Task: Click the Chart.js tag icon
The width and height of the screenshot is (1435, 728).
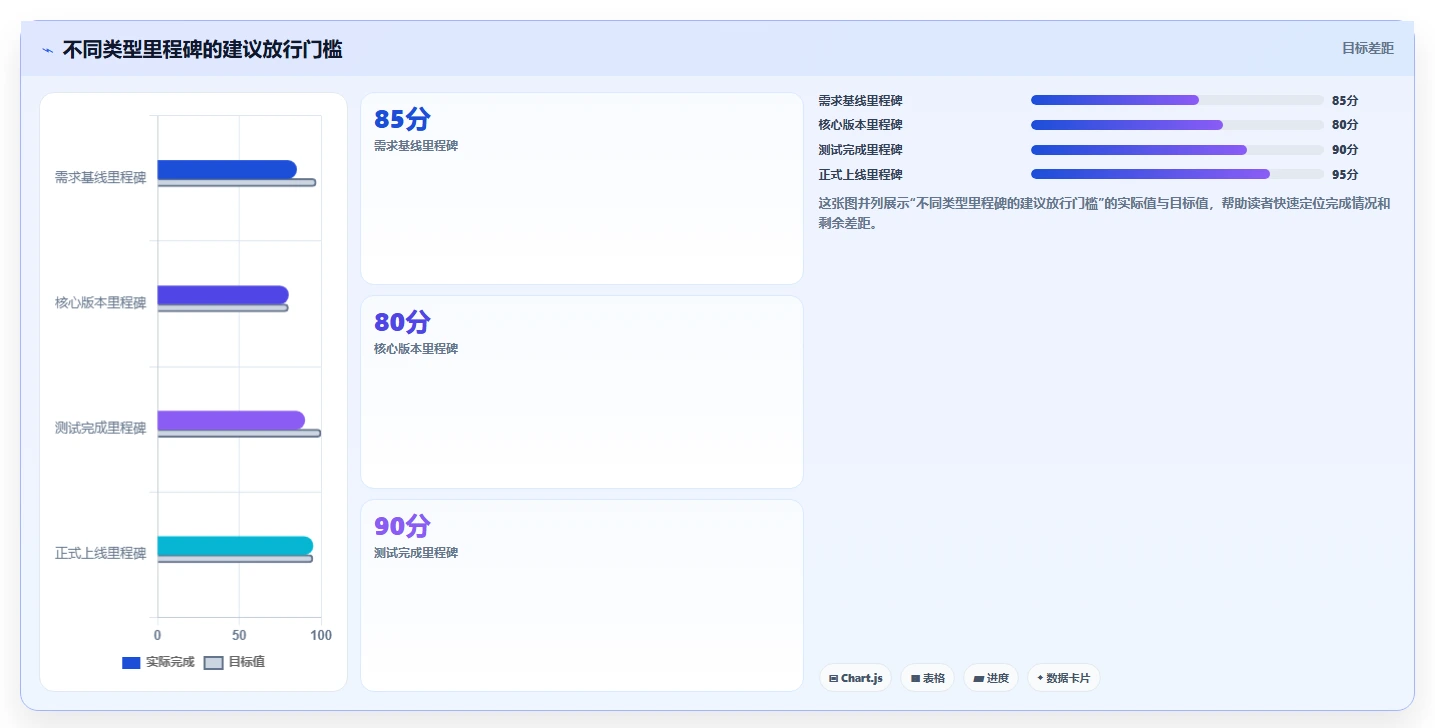Action: (x=833, y=678)
